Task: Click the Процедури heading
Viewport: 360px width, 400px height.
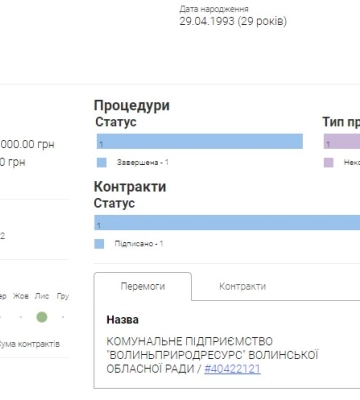Action: tap(132, 105)
